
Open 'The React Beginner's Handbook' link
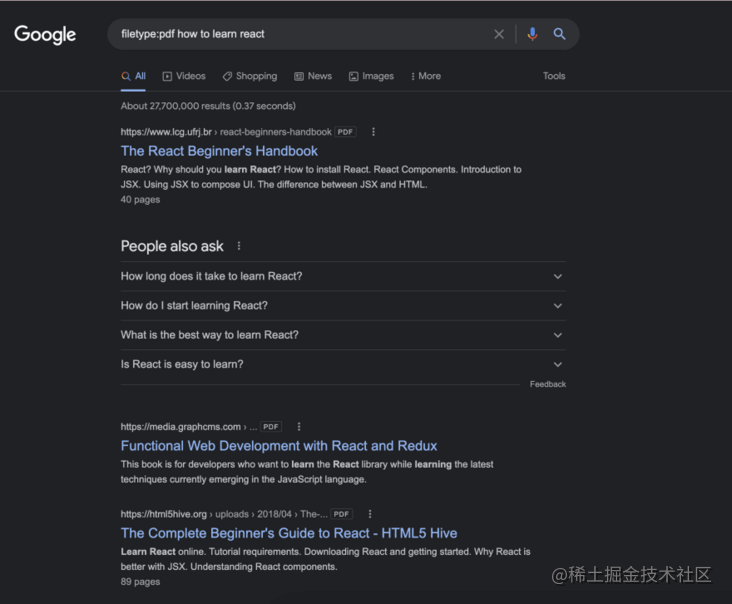219,151
